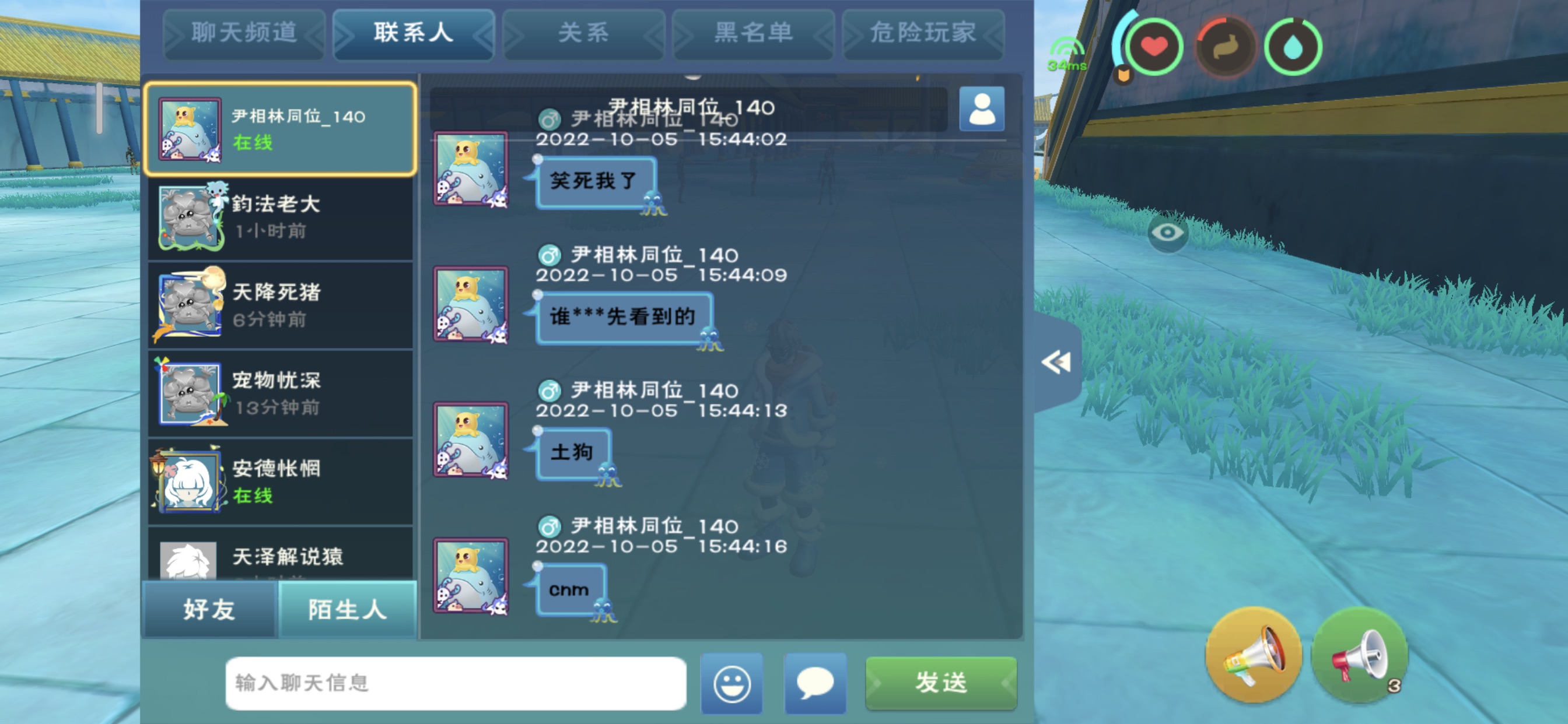Open the 危险玩家 tab

coord(923,33)
